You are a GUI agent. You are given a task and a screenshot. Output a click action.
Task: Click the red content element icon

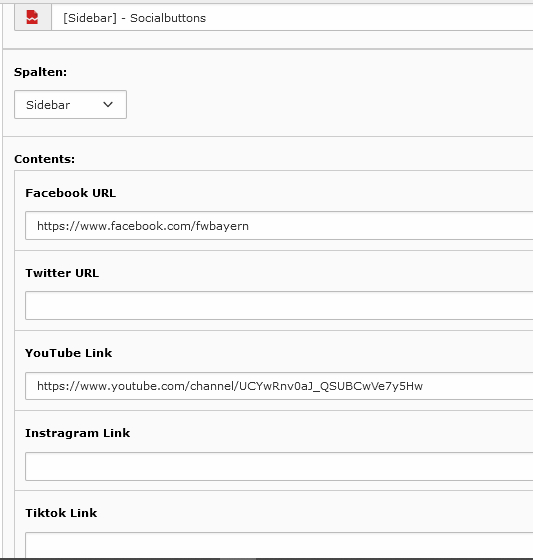coord(32,17)
